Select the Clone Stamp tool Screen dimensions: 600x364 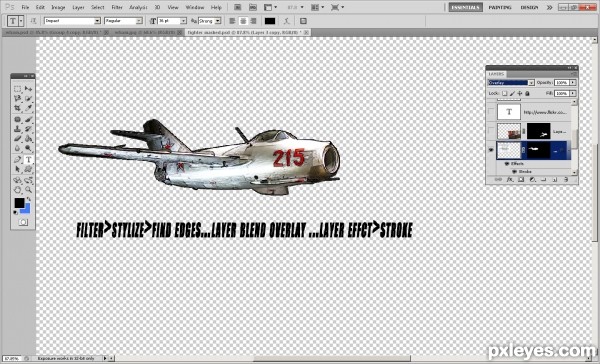18,129
